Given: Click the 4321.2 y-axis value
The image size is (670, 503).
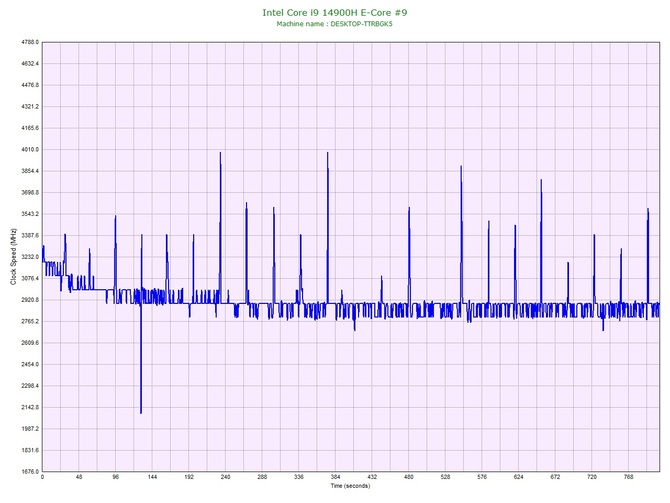Looking at the screenshot, I should [x=30, y=106].
